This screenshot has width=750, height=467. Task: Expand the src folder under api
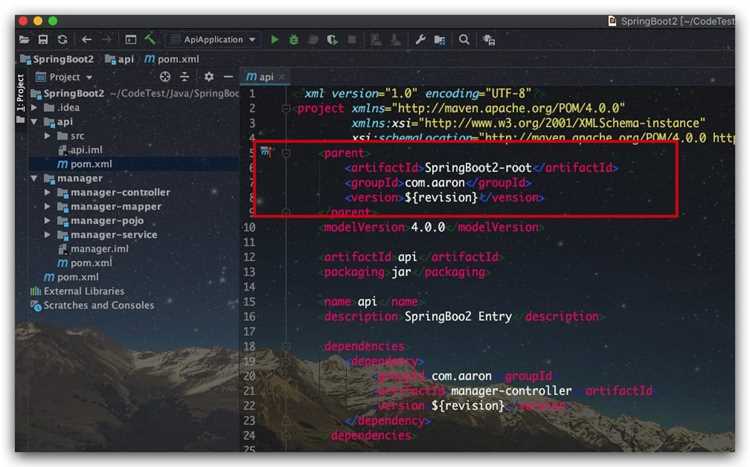point(47,136)
